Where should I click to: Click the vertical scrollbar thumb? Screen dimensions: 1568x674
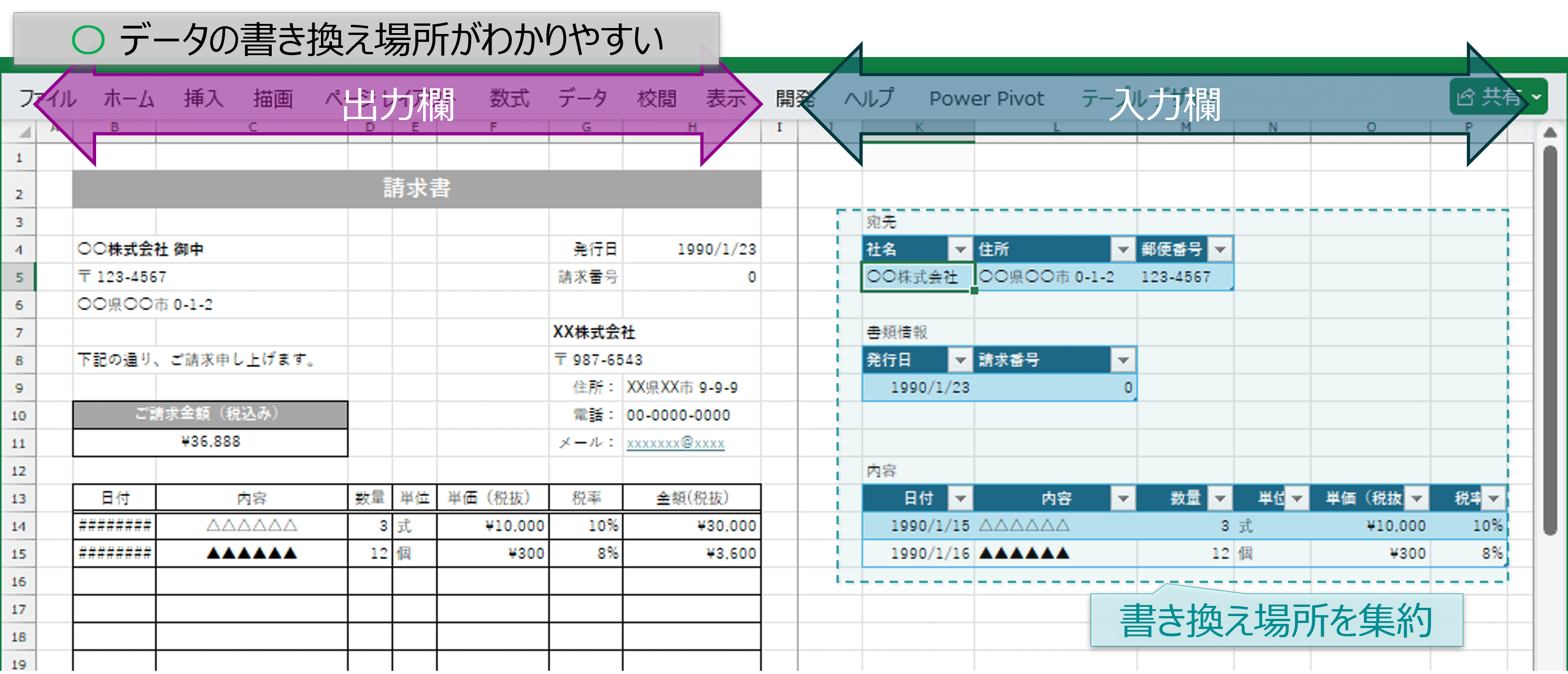(x=1551, y=341)
